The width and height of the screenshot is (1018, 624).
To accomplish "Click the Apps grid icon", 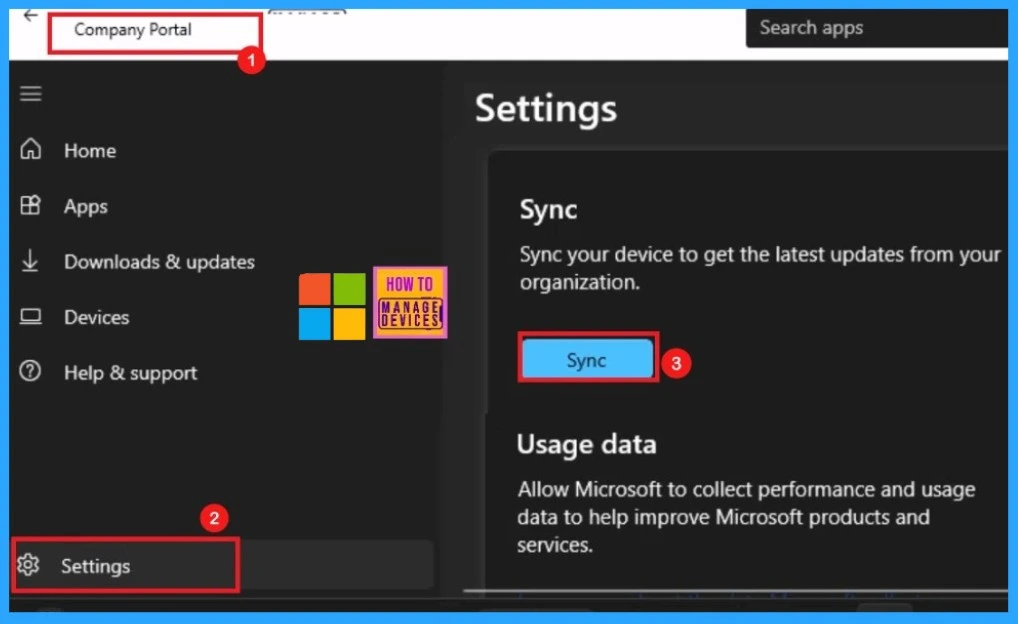I will [x=31, y=205].
